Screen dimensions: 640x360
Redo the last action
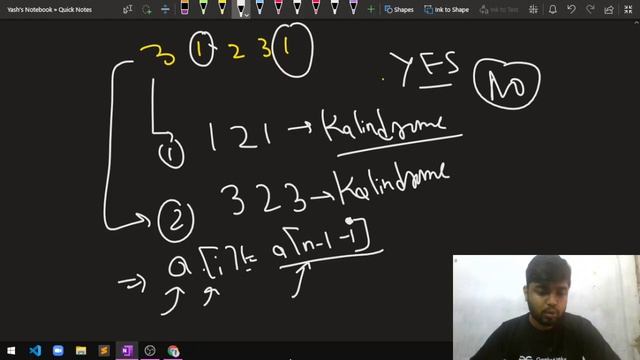click(x=590, y=9)
